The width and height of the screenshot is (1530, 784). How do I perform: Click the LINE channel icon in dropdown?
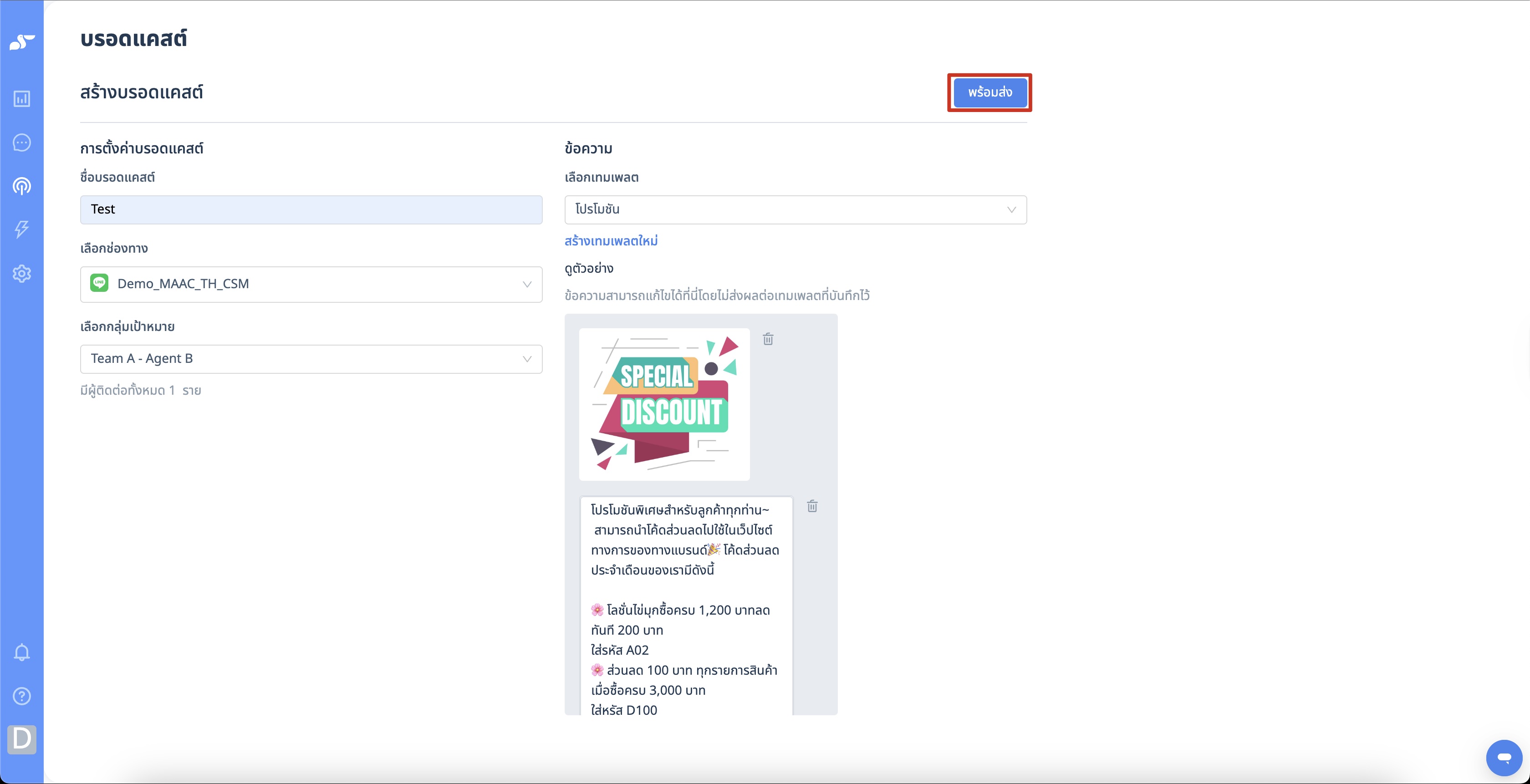[99, 283]
